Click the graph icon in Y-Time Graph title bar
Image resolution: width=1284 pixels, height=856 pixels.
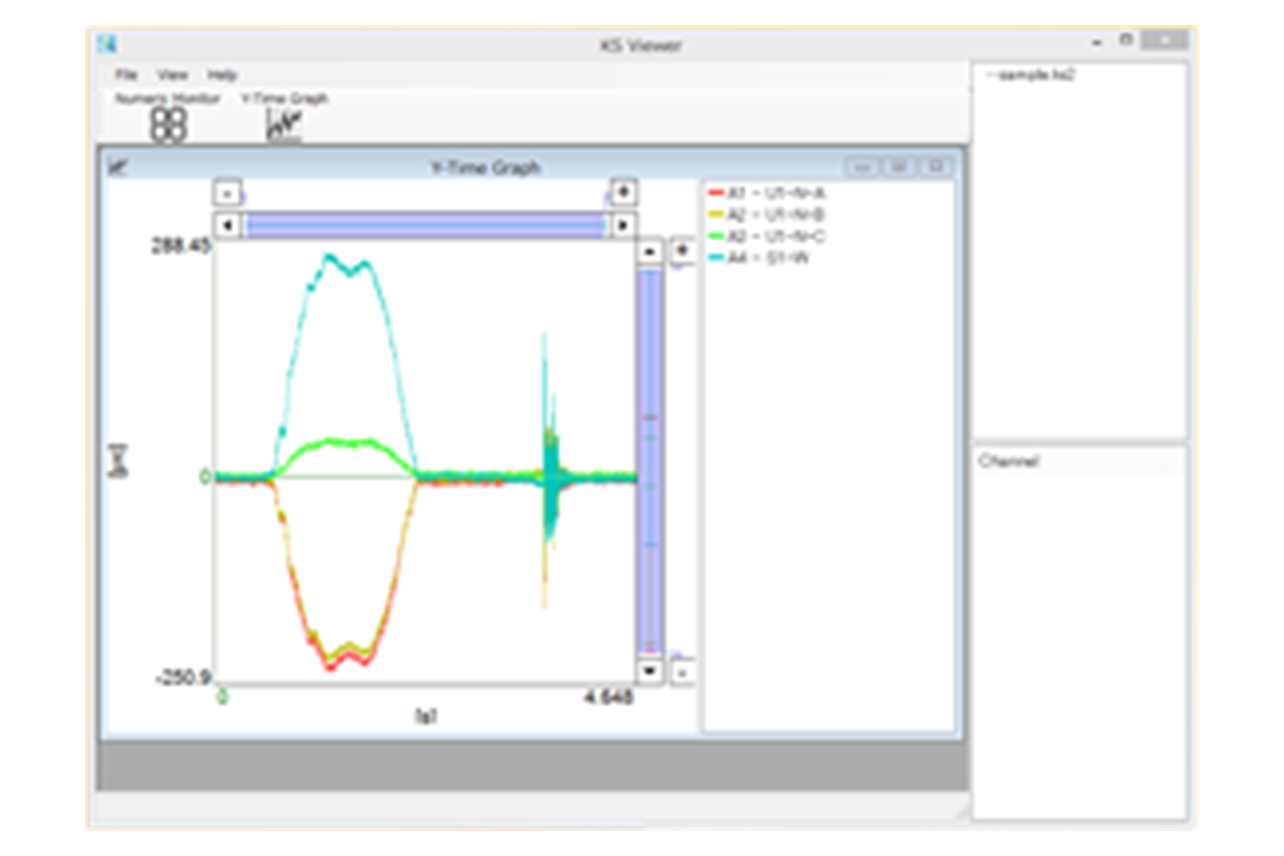(116, 167)
